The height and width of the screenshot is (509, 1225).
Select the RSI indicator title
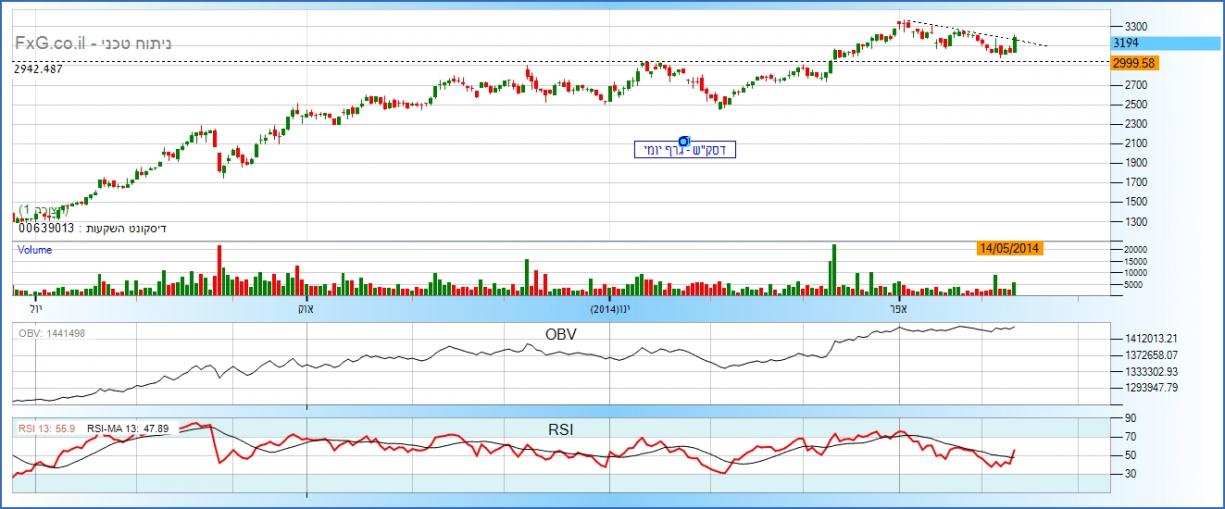click(x=559, y=430)
